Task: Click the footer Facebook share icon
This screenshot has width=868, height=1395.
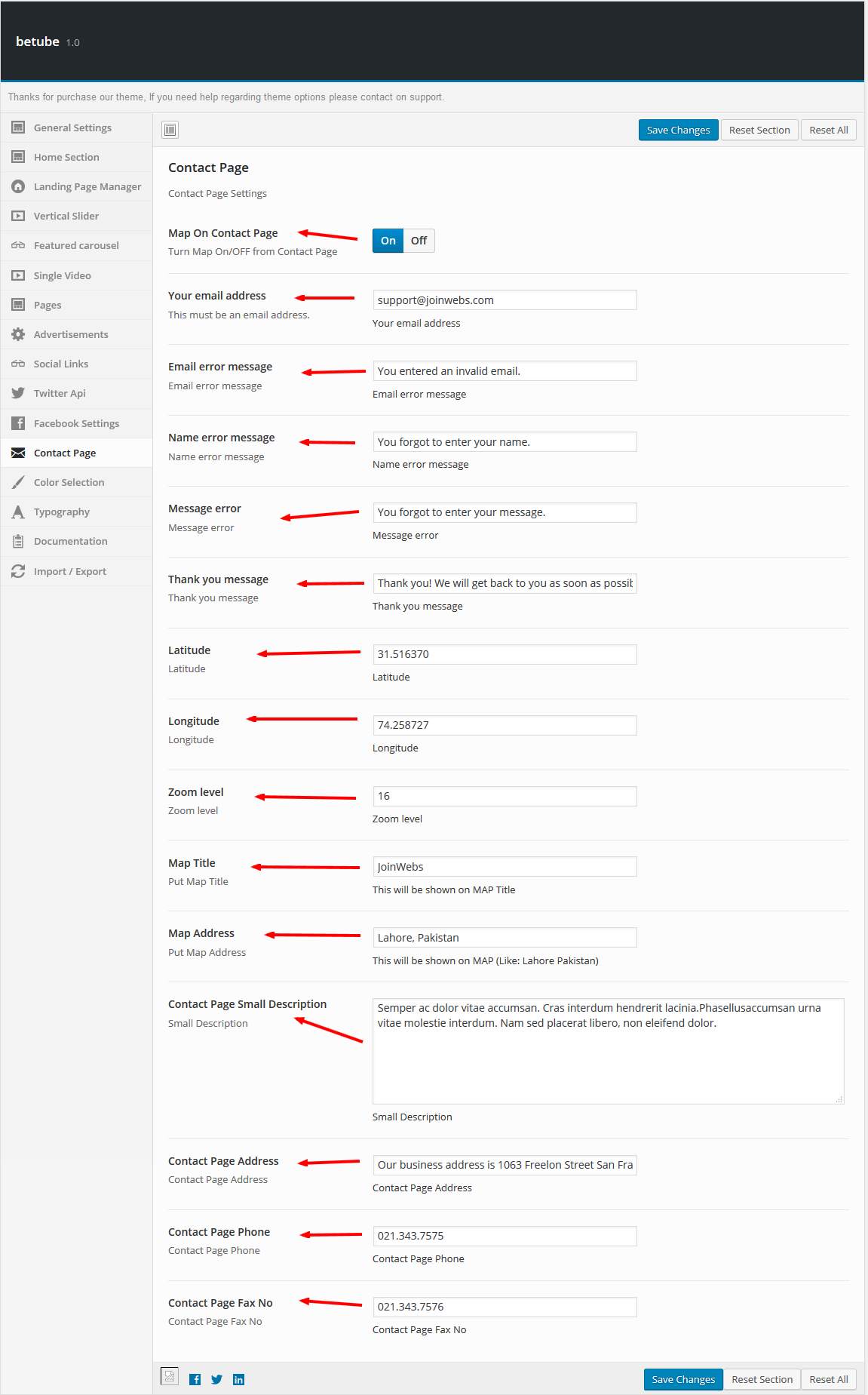Action: [x=195, y=1379]
